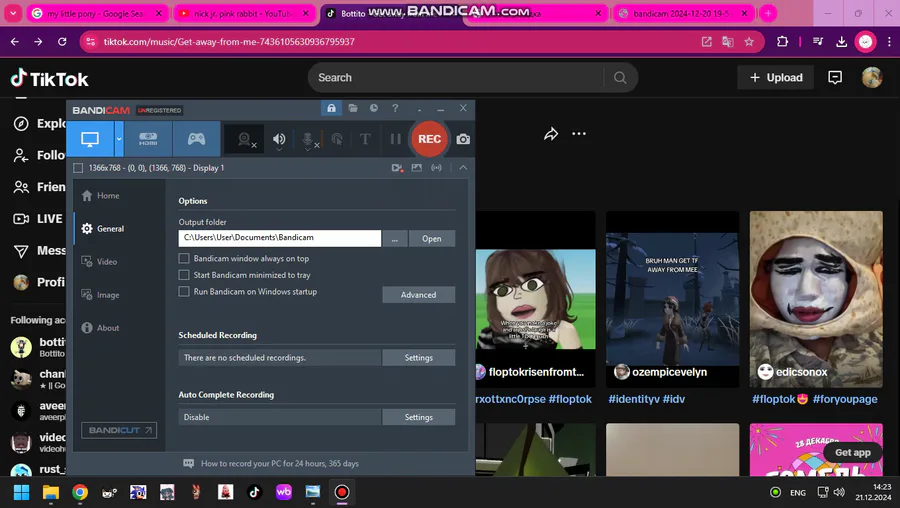The image size is (900, 508).
Task: Start recording with the red REC button
Action: [429, 139]
